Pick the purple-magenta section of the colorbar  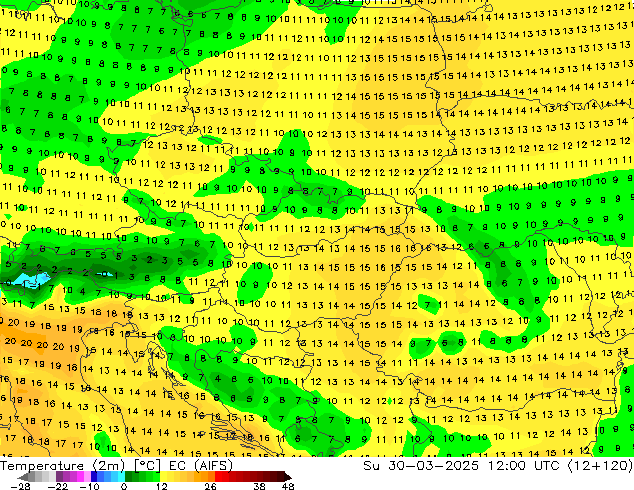[x=73, y=477]
